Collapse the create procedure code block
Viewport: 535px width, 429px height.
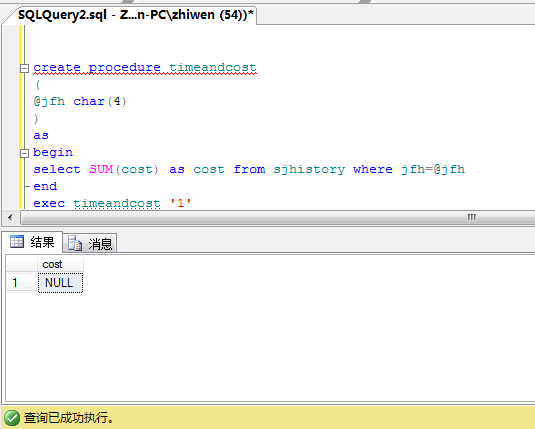[x=24, y=68]
